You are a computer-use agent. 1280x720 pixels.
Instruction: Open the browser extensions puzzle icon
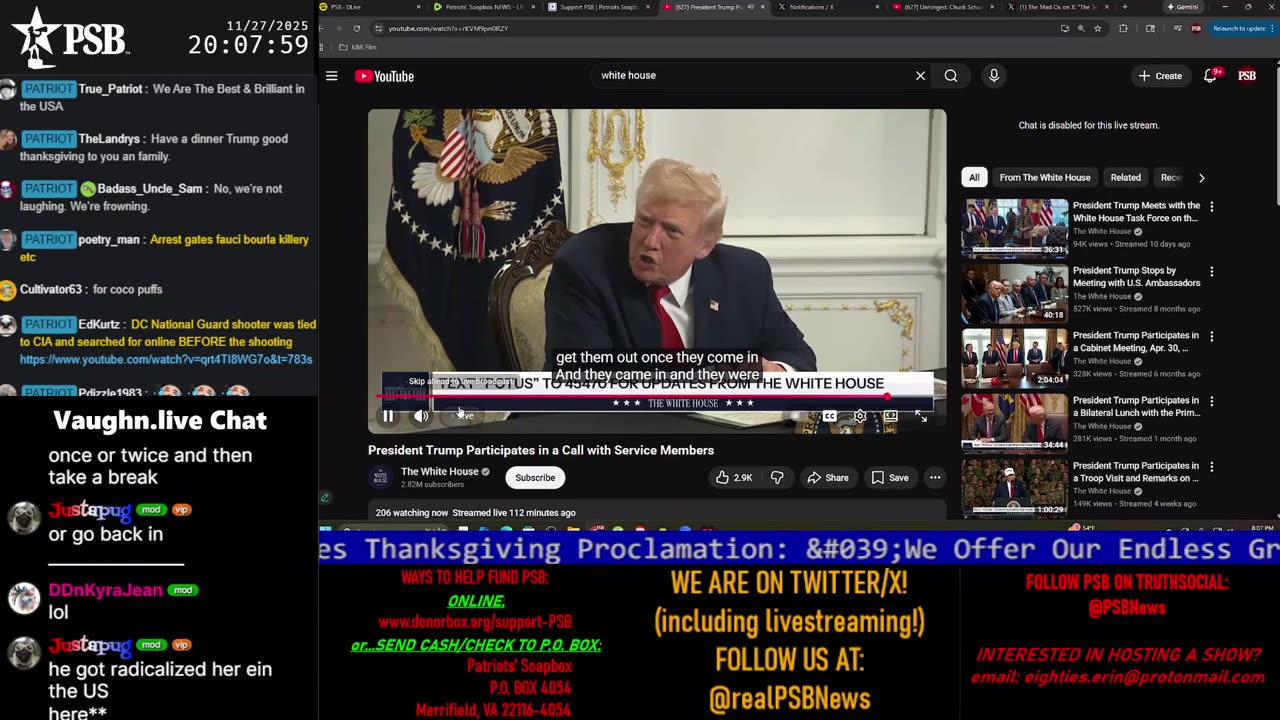(x=1123, y=28)
